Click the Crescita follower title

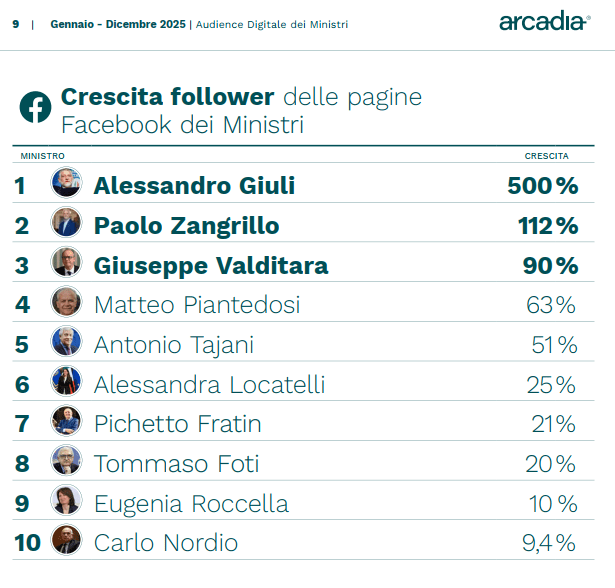pyautogui.click(x=168, y=97)
